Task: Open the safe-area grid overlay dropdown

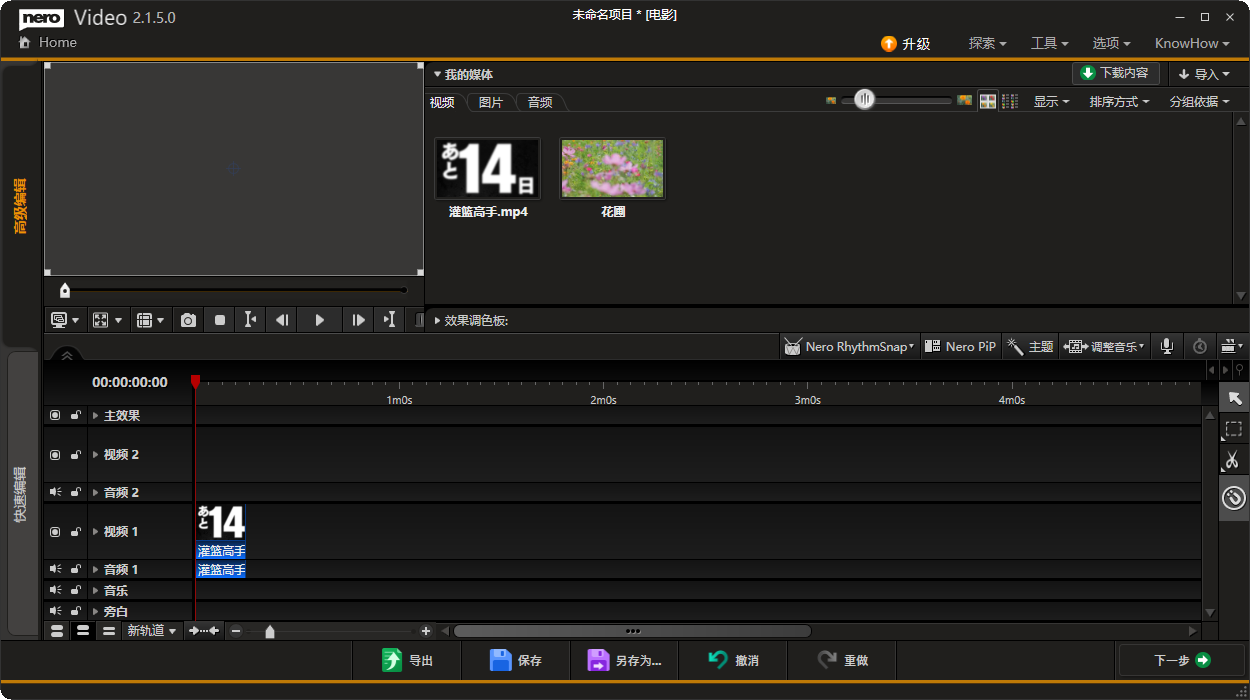Action: click(150, 320)
